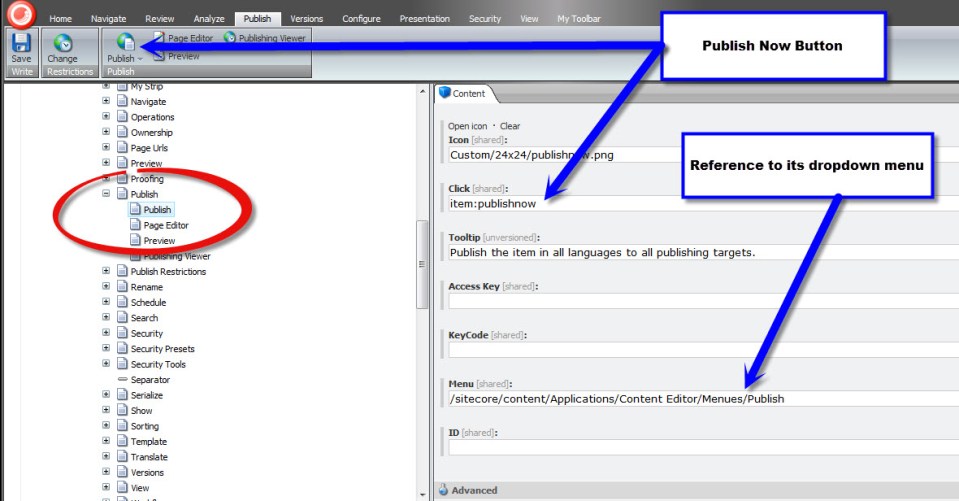Image resolution: width=959 pixels, height=501 pixels.
Task: Select Publishing Viewer tree item
Action: pos(177,256)
